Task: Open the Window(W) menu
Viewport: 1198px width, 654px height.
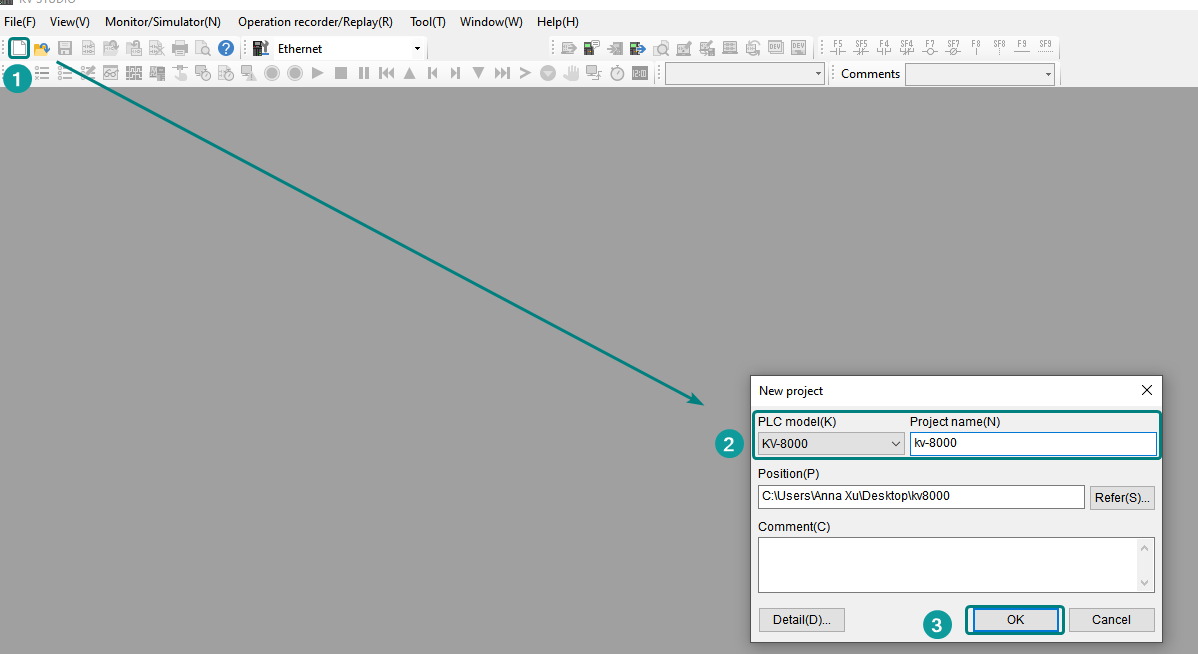Action: point(491,21)
